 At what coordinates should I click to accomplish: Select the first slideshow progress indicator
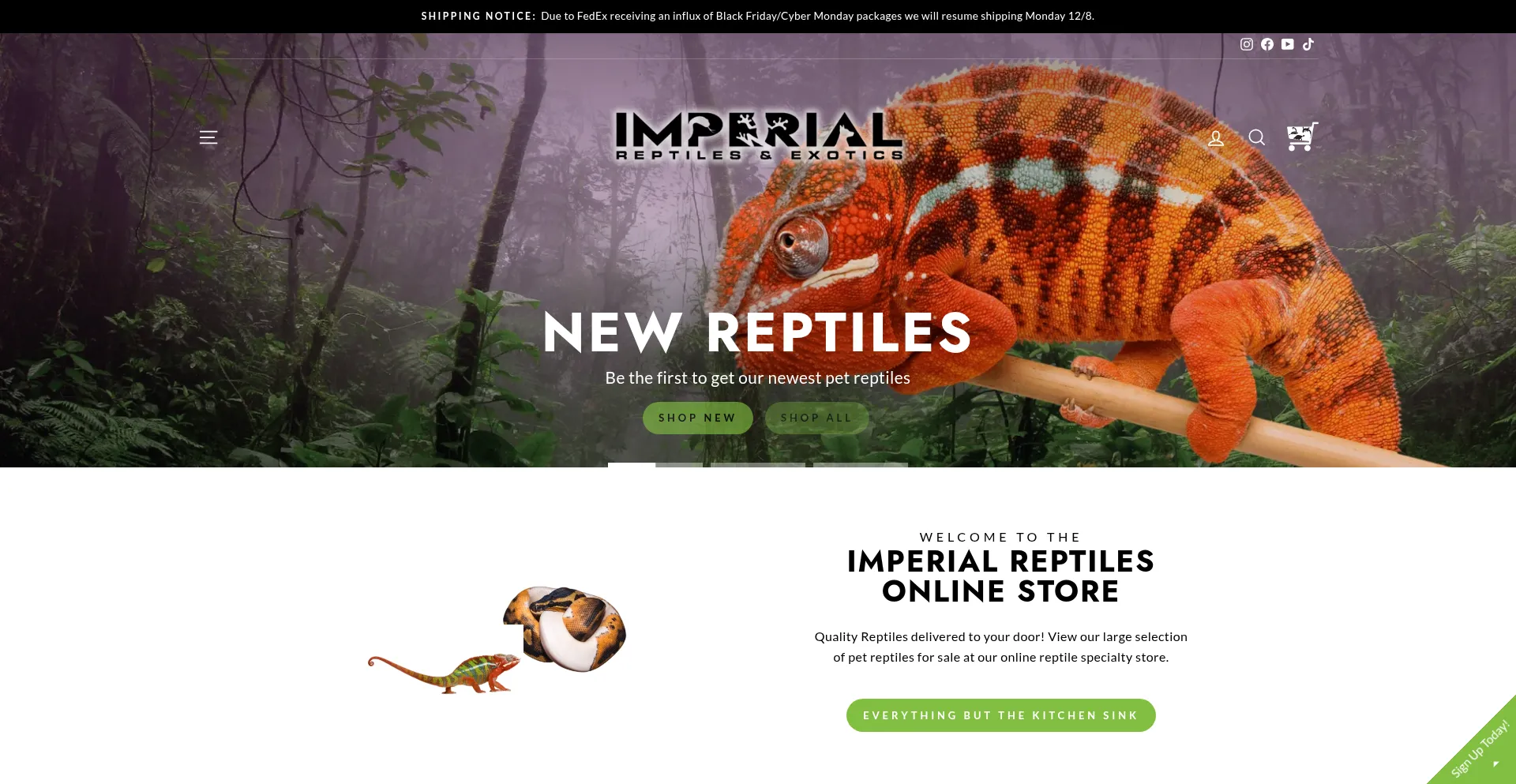[655, 464]
